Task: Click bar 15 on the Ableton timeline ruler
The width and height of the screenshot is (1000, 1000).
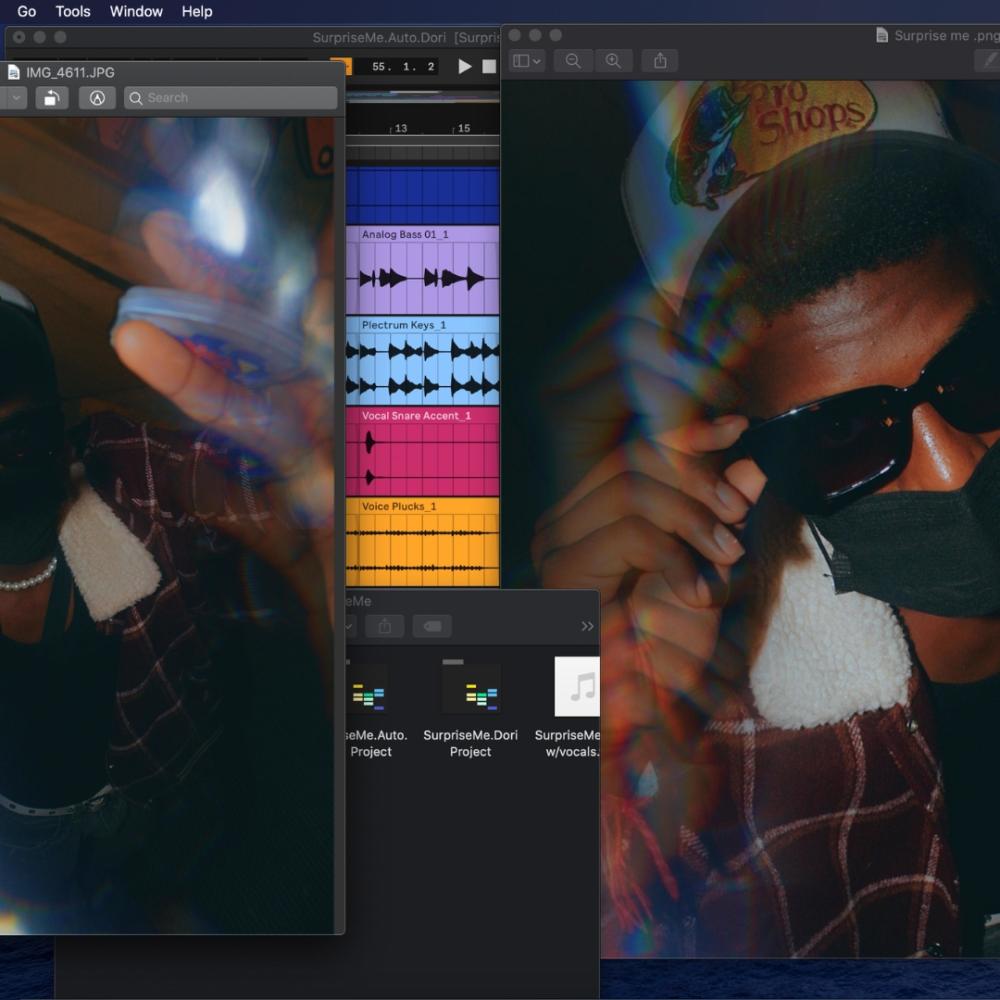Action: coord(464,128)
